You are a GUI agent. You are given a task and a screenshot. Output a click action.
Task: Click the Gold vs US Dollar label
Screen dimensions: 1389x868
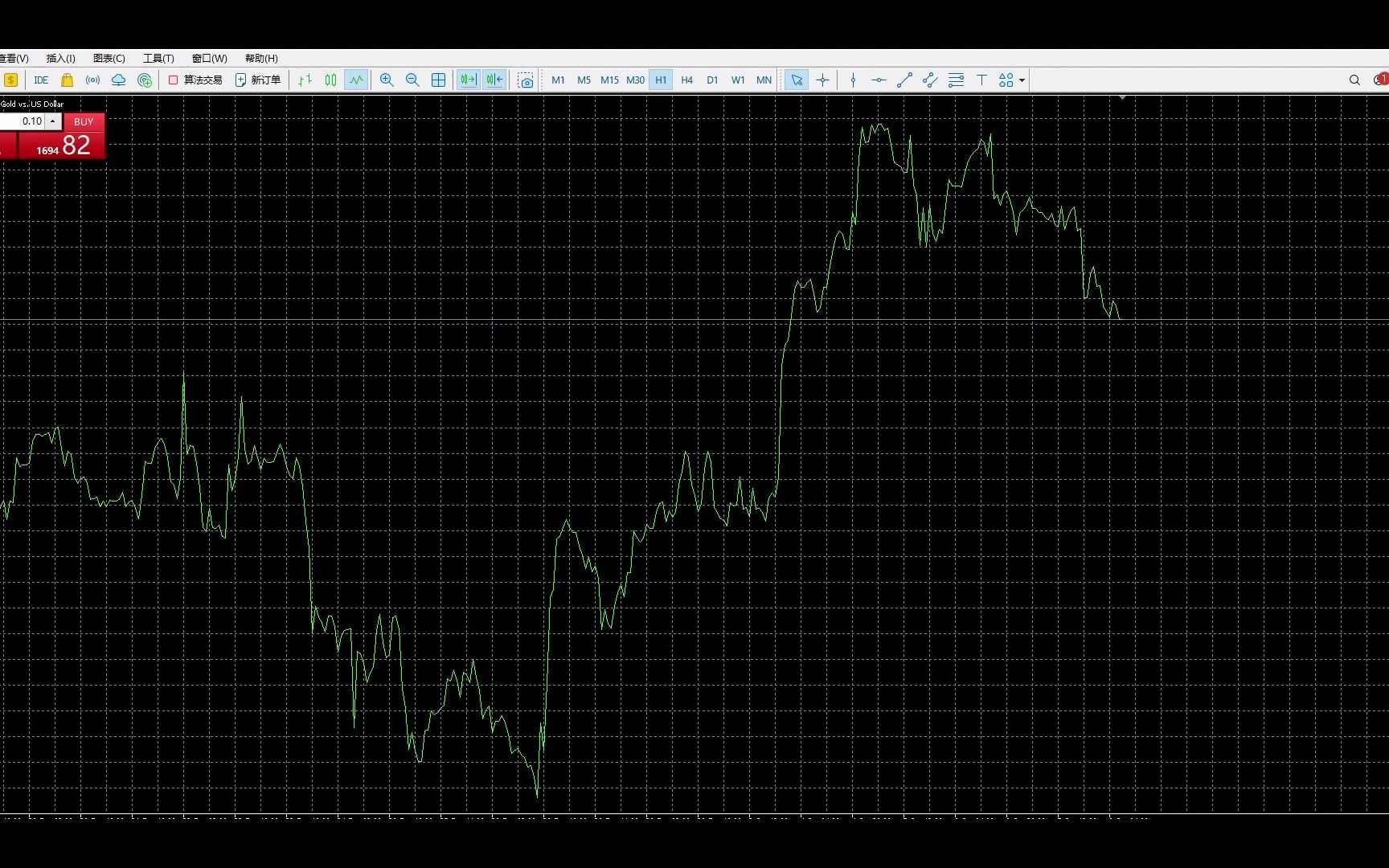32,104
